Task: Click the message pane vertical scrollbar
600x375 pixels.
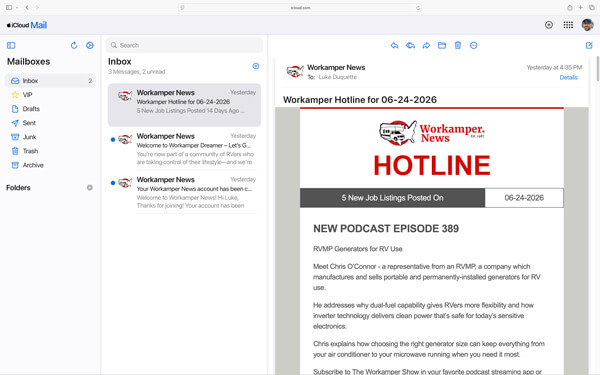Action: pos(598,69)
